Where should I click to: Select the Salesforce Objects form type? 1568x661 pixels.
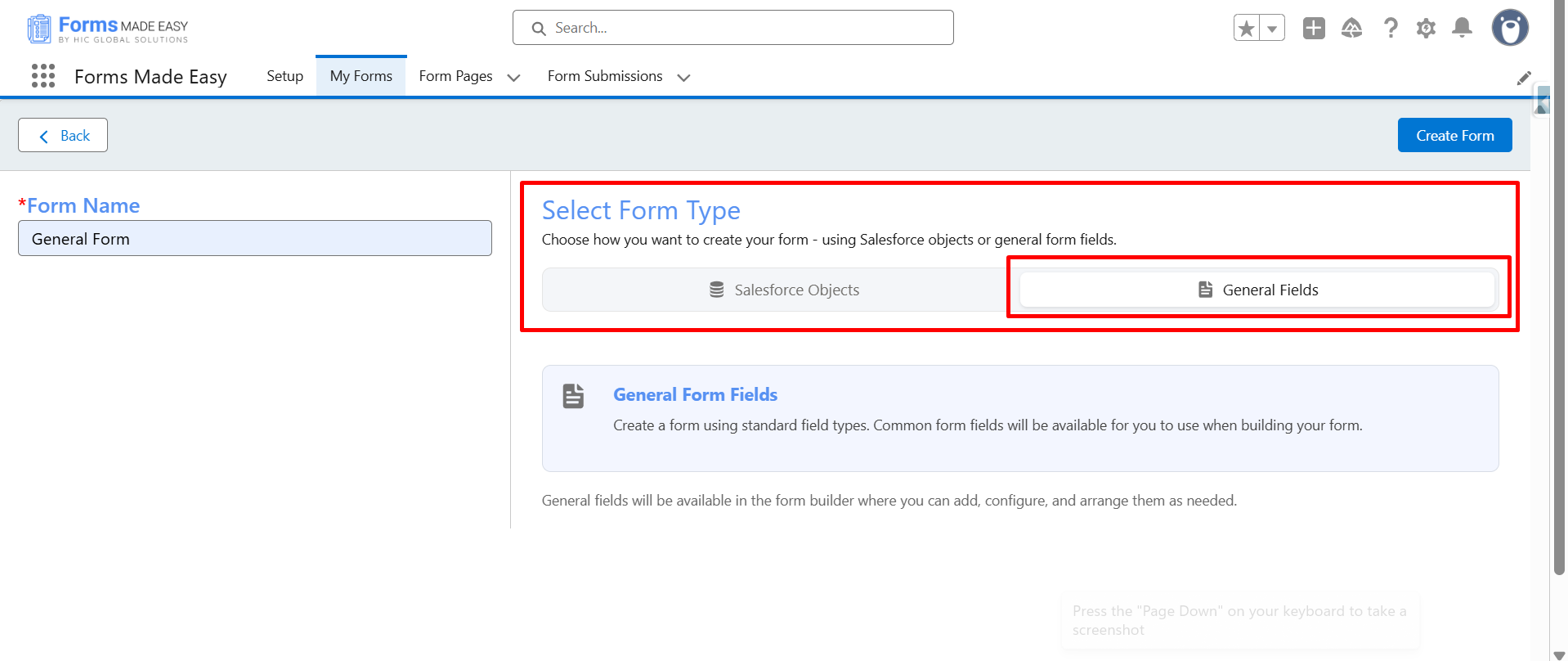tap(782, 290)
